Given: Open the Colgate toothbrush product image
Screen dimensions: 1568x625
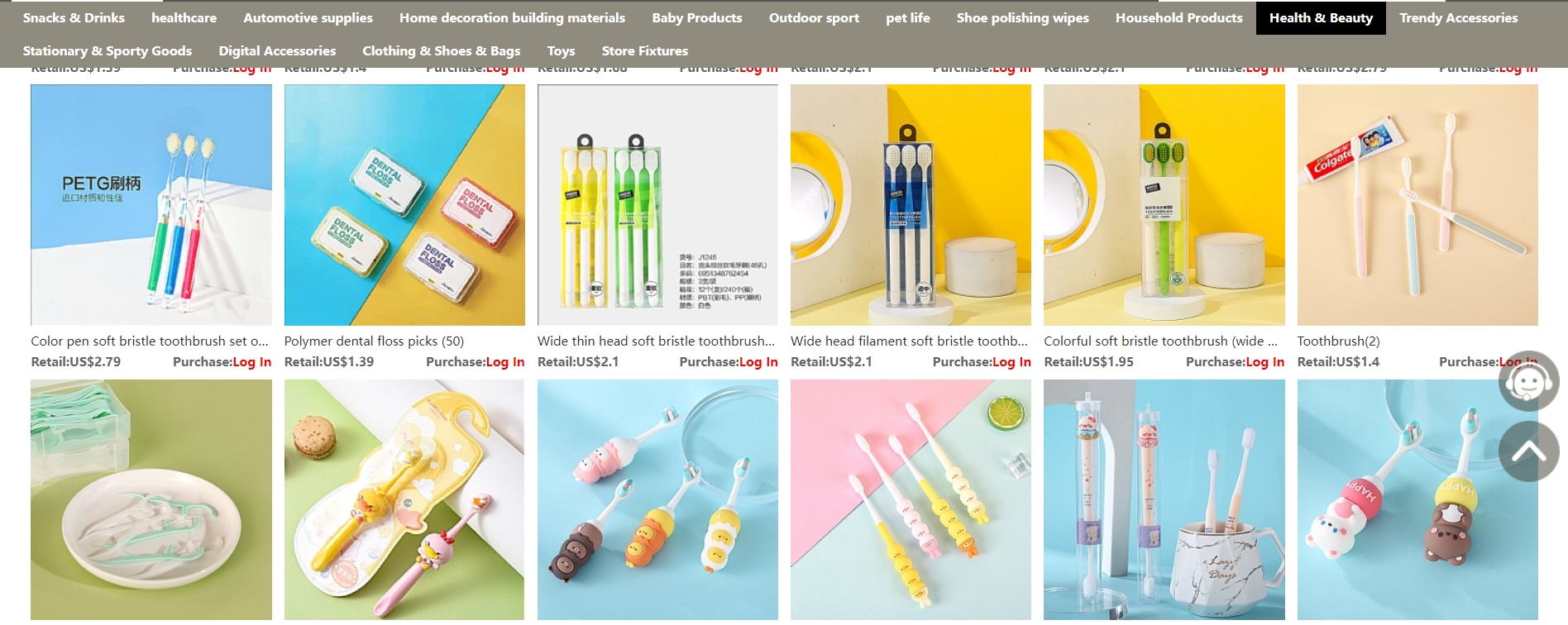Looking at the screenshot, I should tap(1417, 205).
